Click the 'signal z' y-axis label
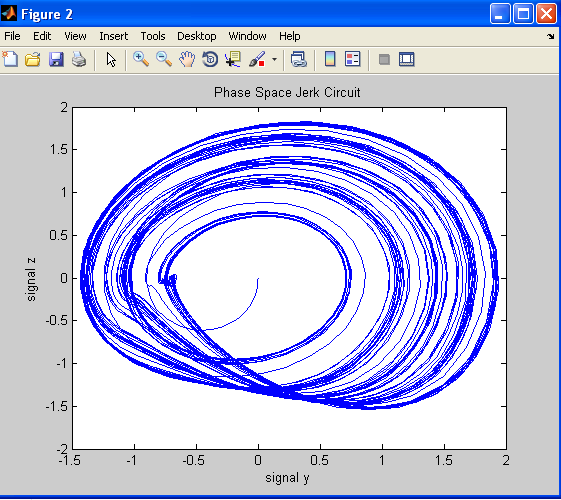The width and height of the screenshot is (561, 500). [x=31, y=279]
